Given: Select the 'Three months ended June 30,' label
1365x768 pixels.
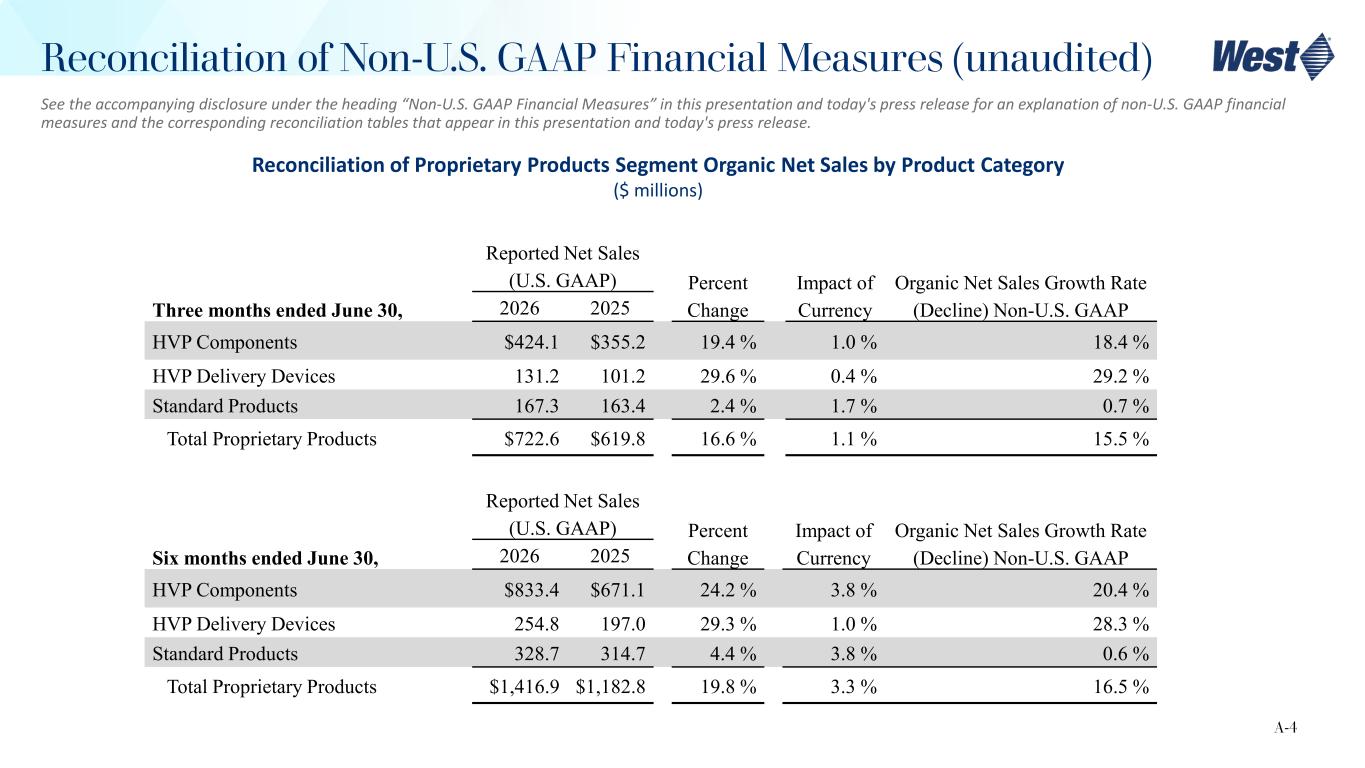Looking at the screenshot, I should [278, 310].
